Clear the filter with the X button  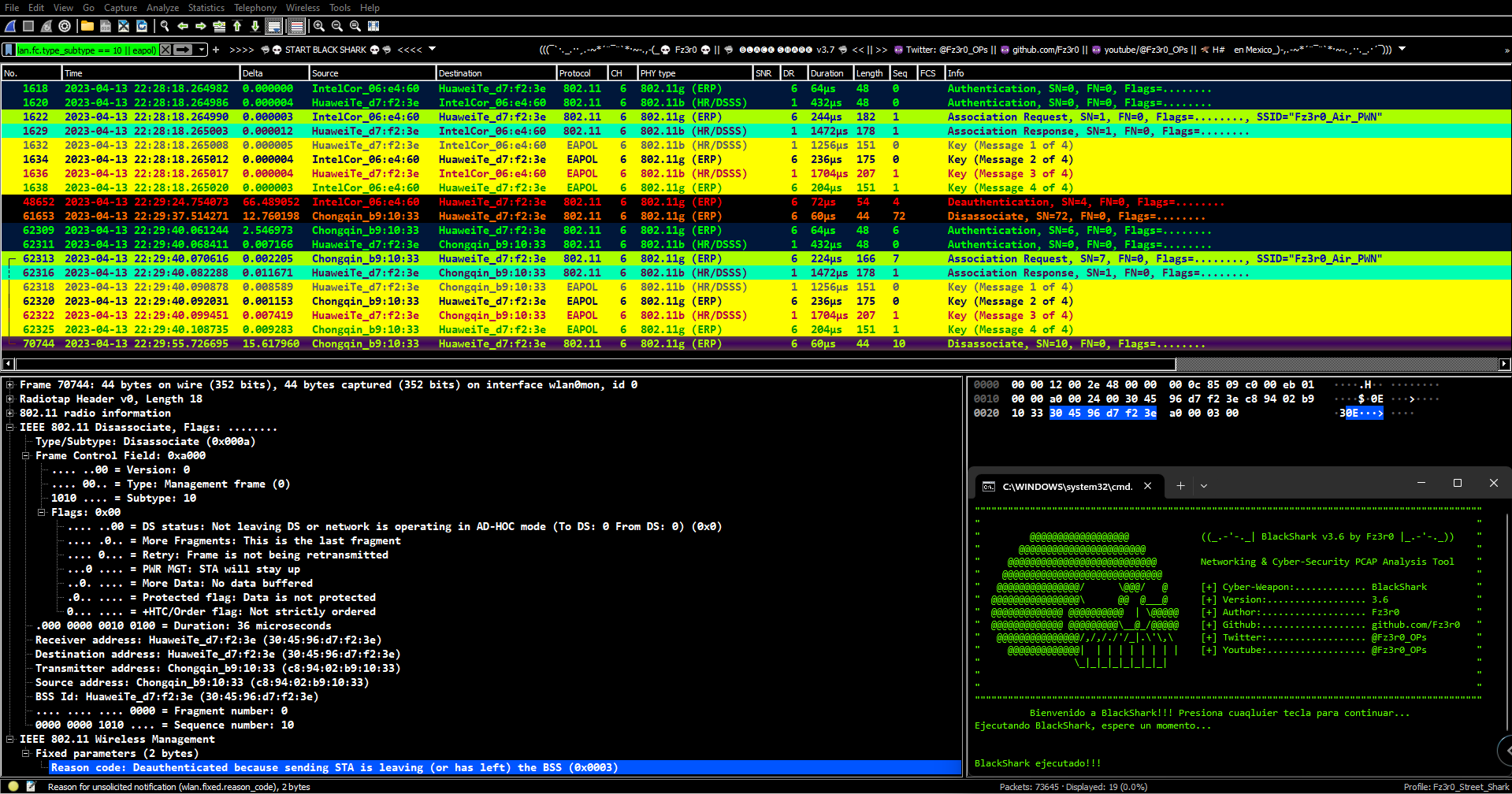pyautogui.click(x=165, y=49)
